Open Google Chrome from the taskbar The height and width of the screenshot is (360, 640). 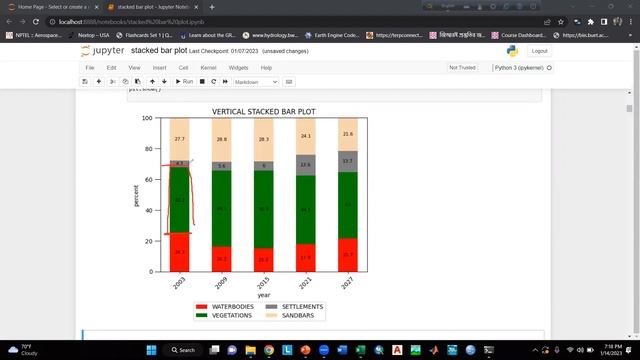(269, 350)
